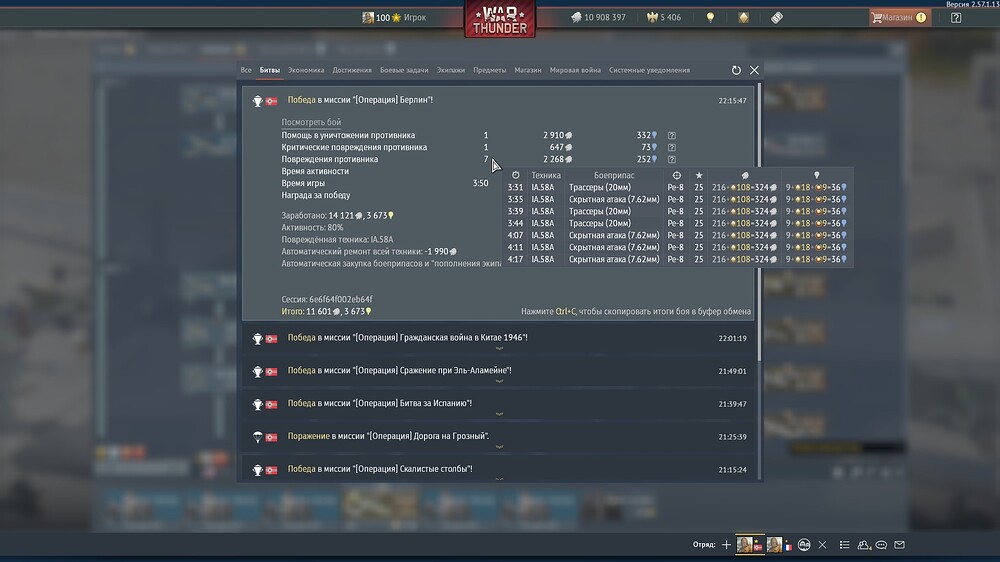Switch to the Системные уведомления tab
The height and width of the screenshot is (562, 1000).
(x=649, y=70)
